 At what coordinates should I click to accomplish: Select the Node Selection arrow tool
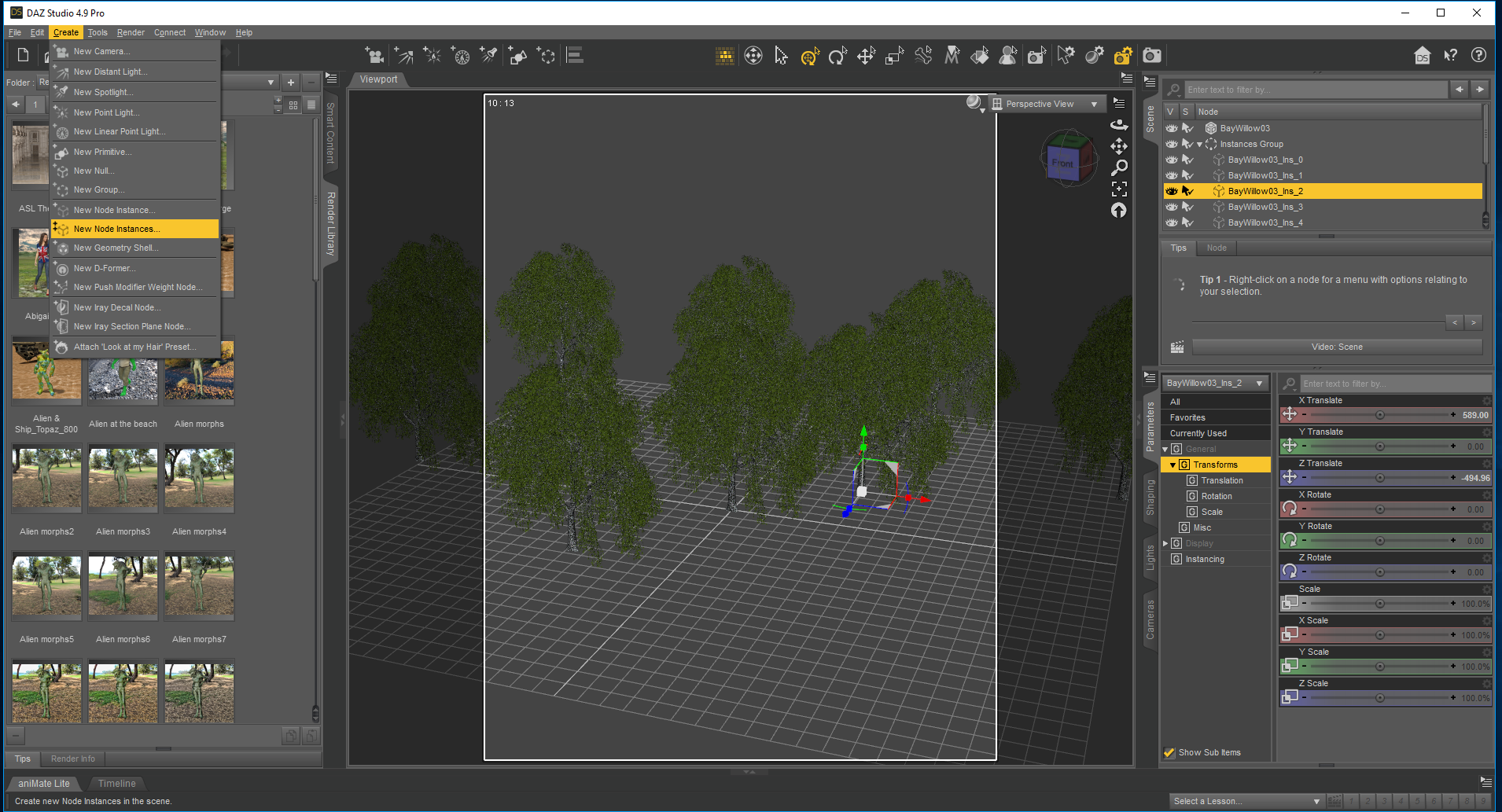781,55
